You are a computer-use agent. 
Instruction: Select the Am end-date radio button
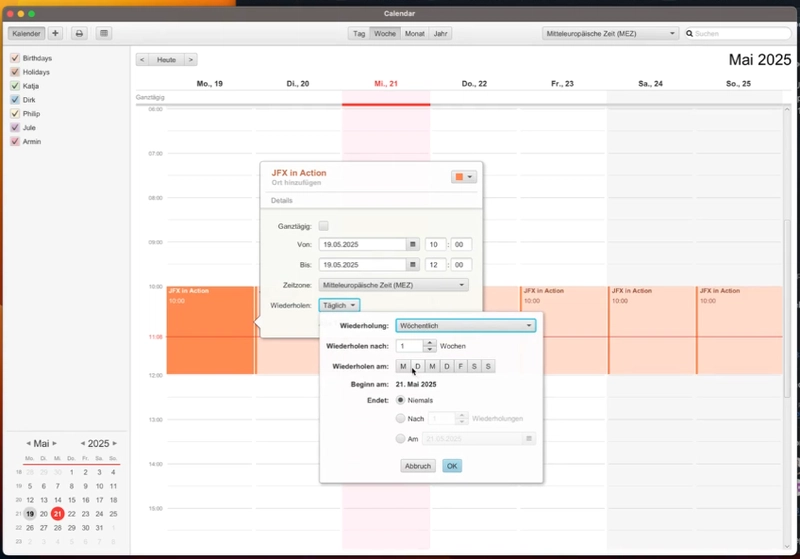(401, 439)
